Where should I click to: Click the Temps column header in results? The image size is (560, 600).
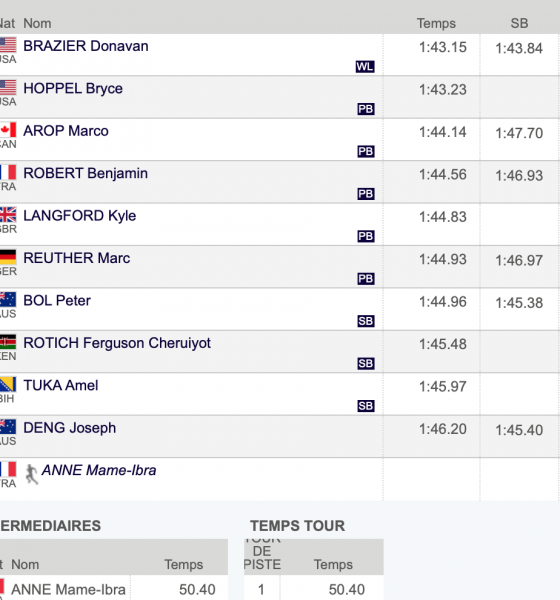coord(436,23)
